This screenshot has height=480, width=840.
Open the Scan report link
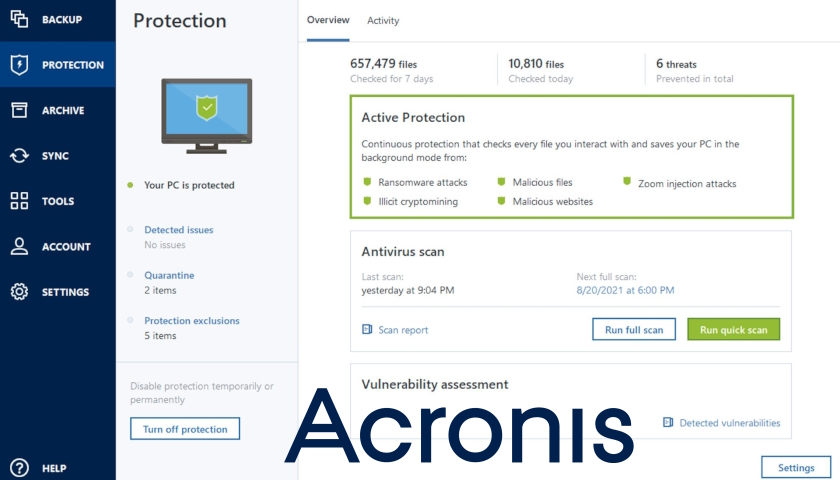click(x=403, y=329)
